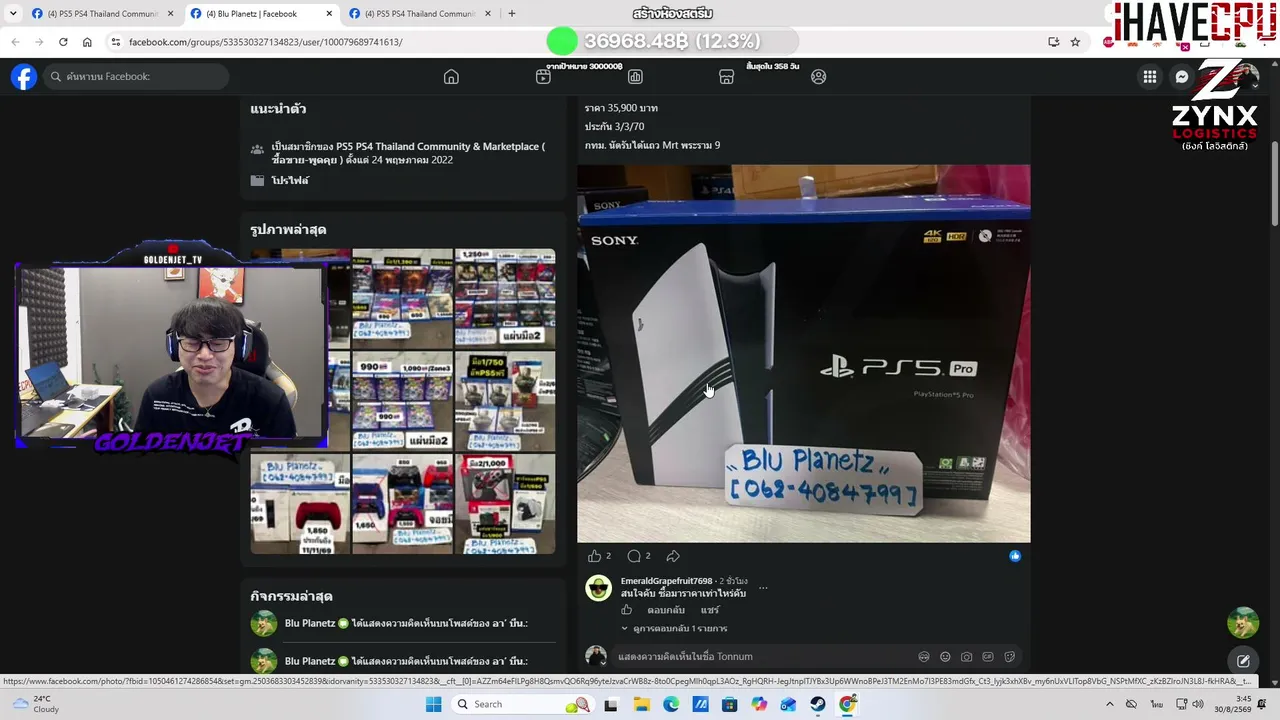This screenshot has width=1280, height=720.
Task: Open the second Blu Planetz recent activity link
Action: pyautogui.click(x=406, y=661)
